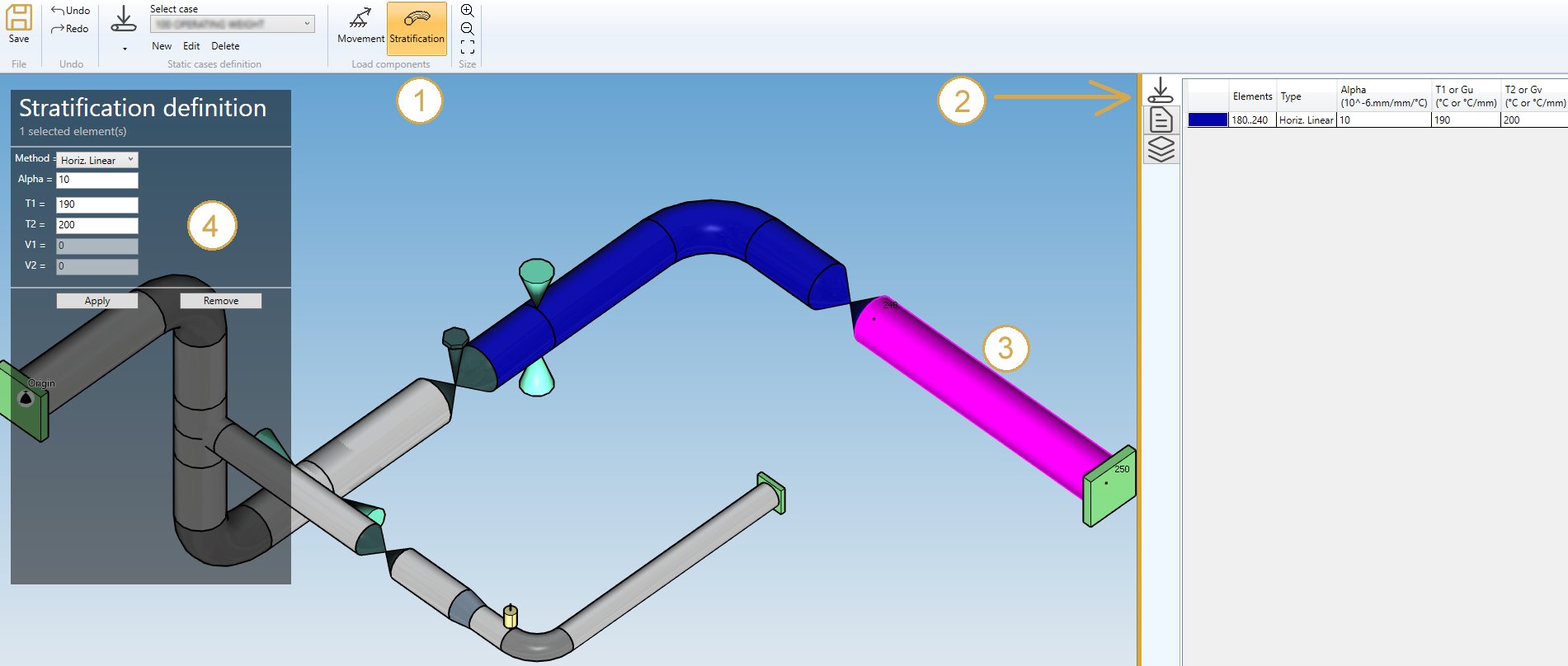
Task: Select the table cell '180..240'
Action: point(1252,120)
